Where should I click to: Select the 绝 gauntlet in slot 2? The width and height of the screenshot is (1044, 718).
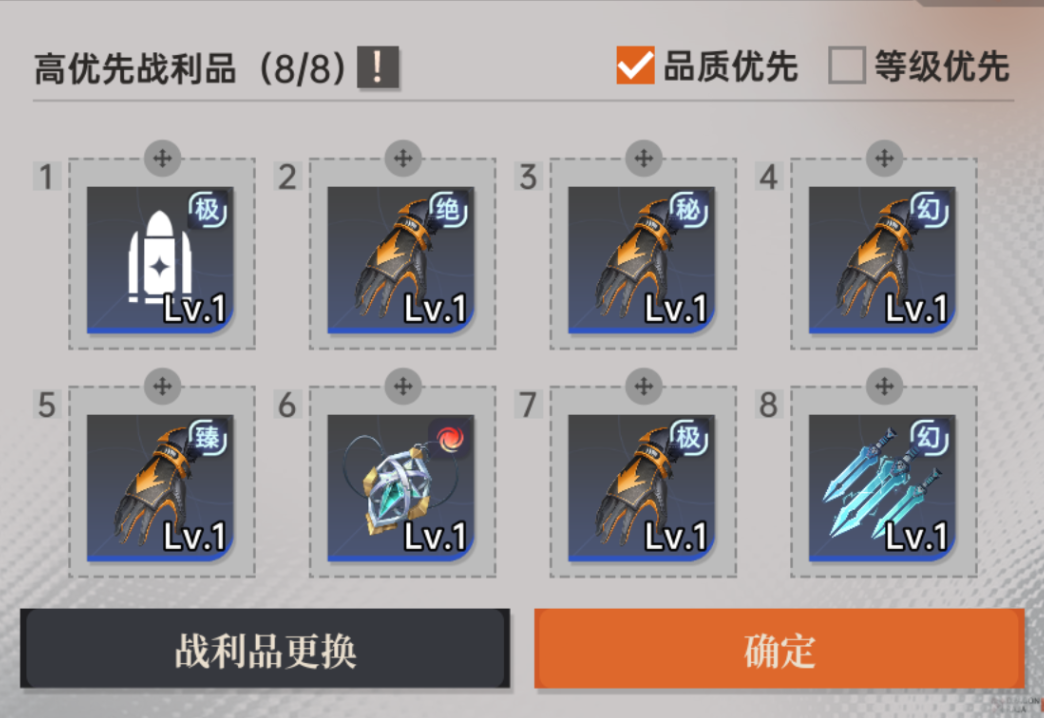[x=401, y=260]
